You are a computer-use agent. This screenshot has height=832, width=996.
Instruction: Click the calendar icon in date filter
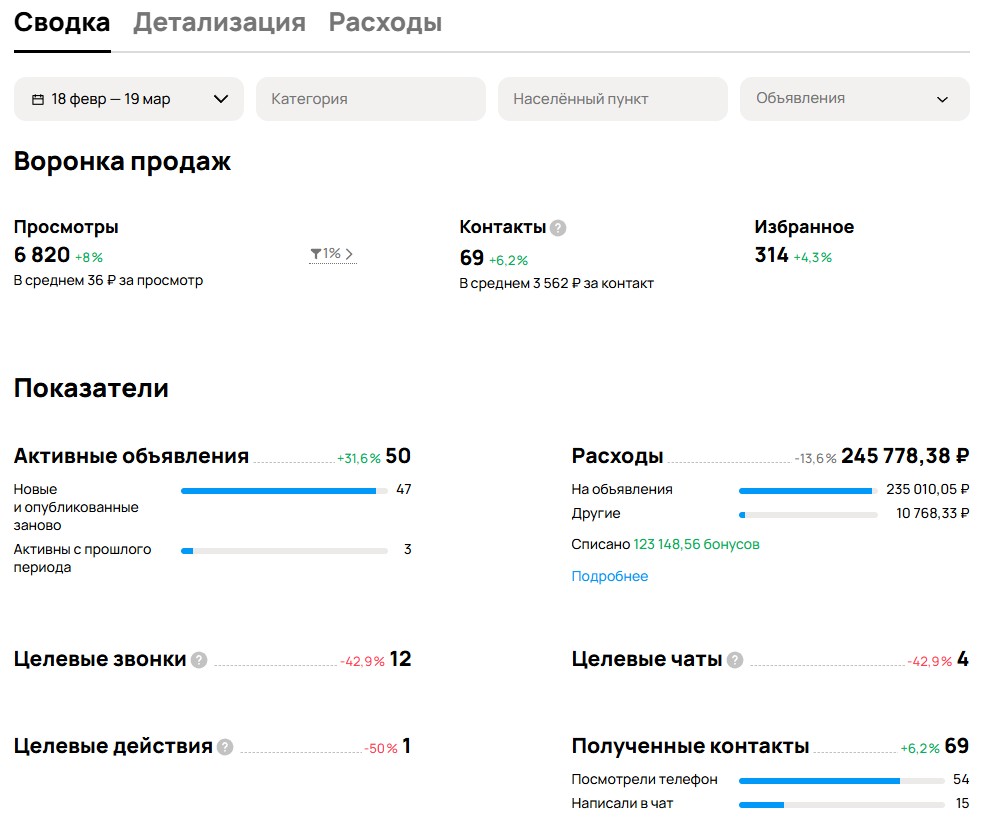pyautogui.click(x=38, y=99)
